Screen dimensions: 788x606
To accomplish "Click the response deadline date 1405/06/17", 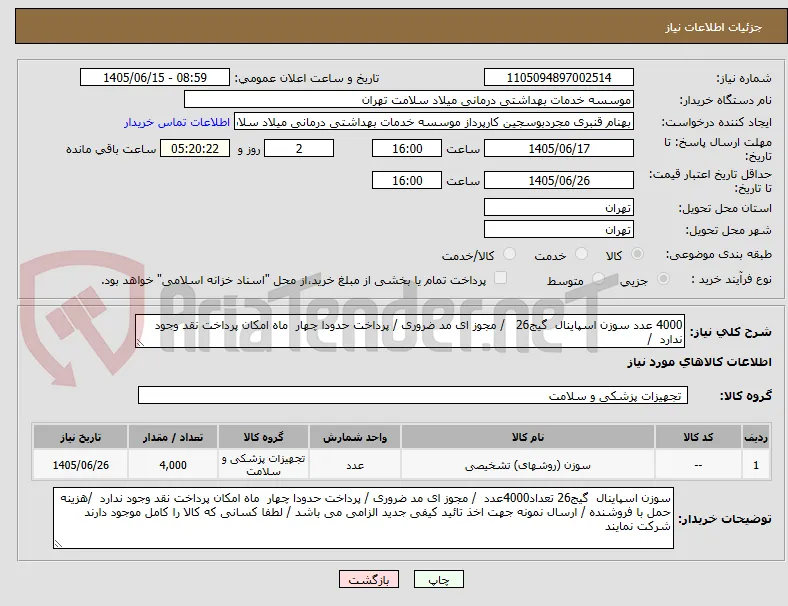I will 559,148.
